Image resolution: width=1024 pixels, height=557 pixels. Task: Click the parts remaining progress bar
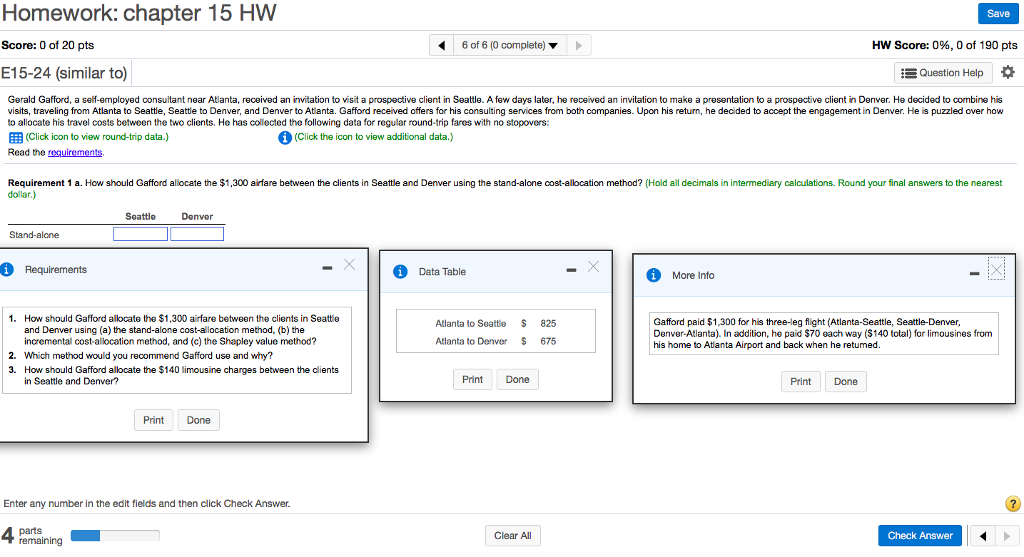[x=115, y=535]
